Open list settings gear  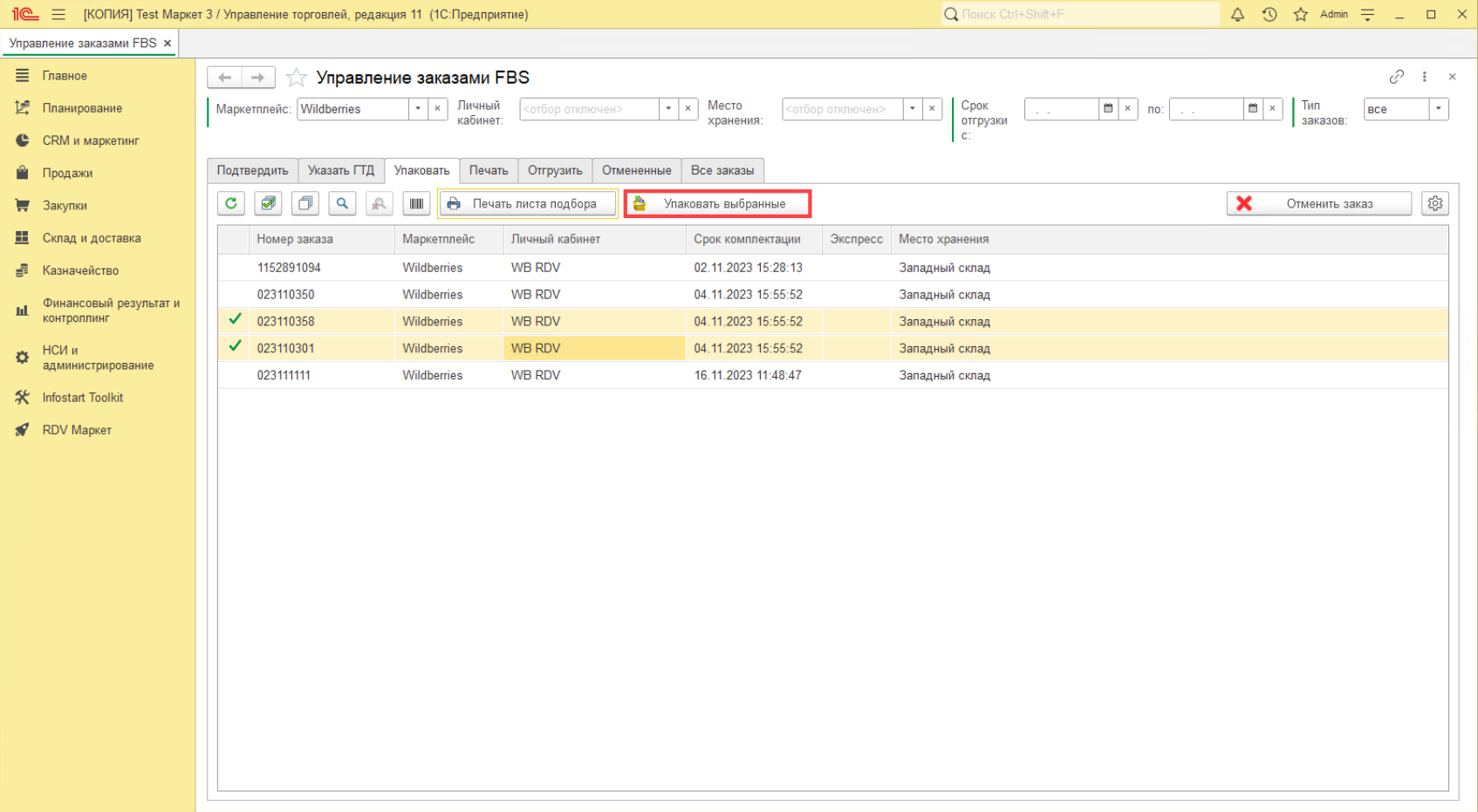point(1435,203)
